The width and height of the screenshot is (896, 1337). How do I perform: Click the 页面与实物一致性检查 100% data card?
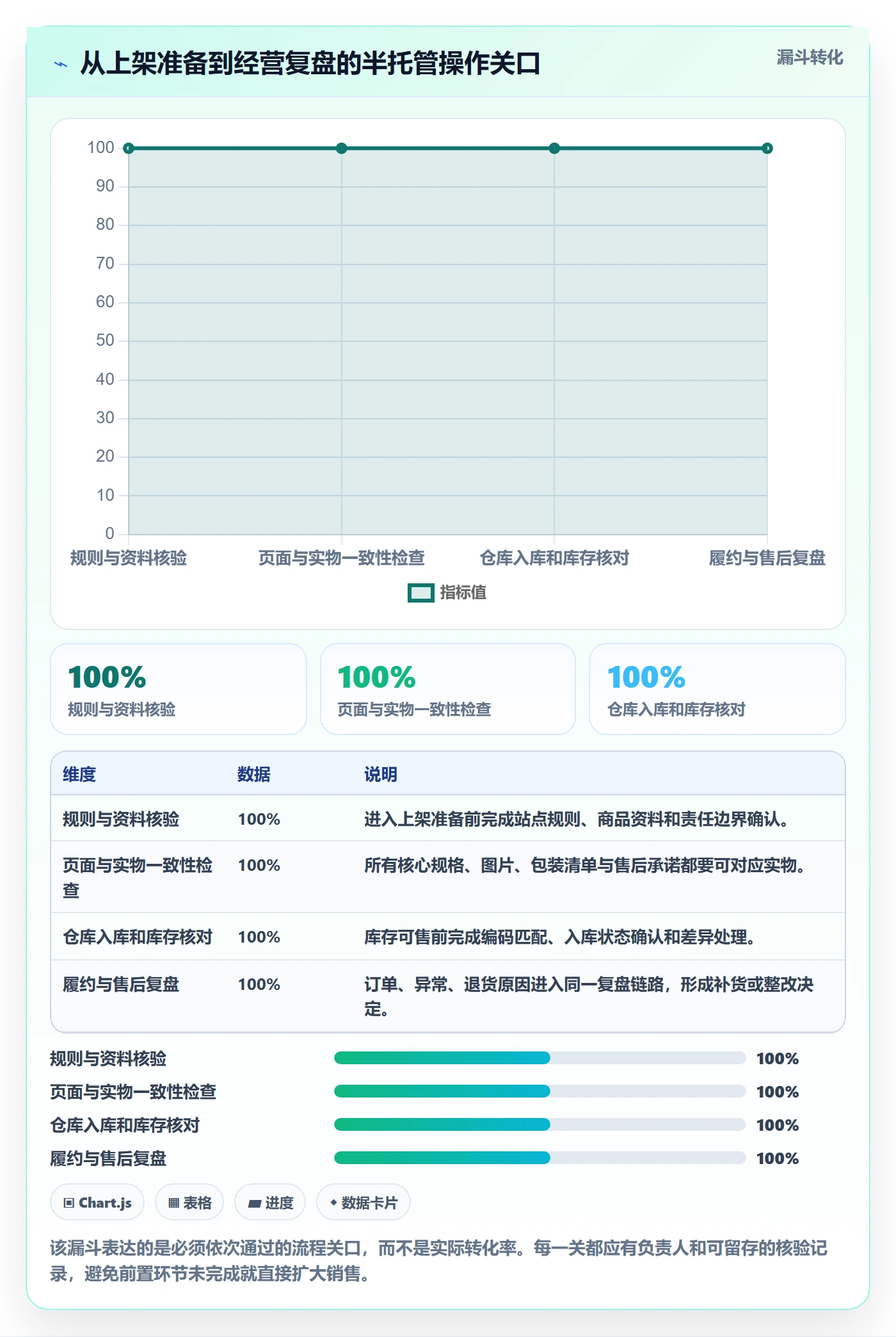point(448,689)
